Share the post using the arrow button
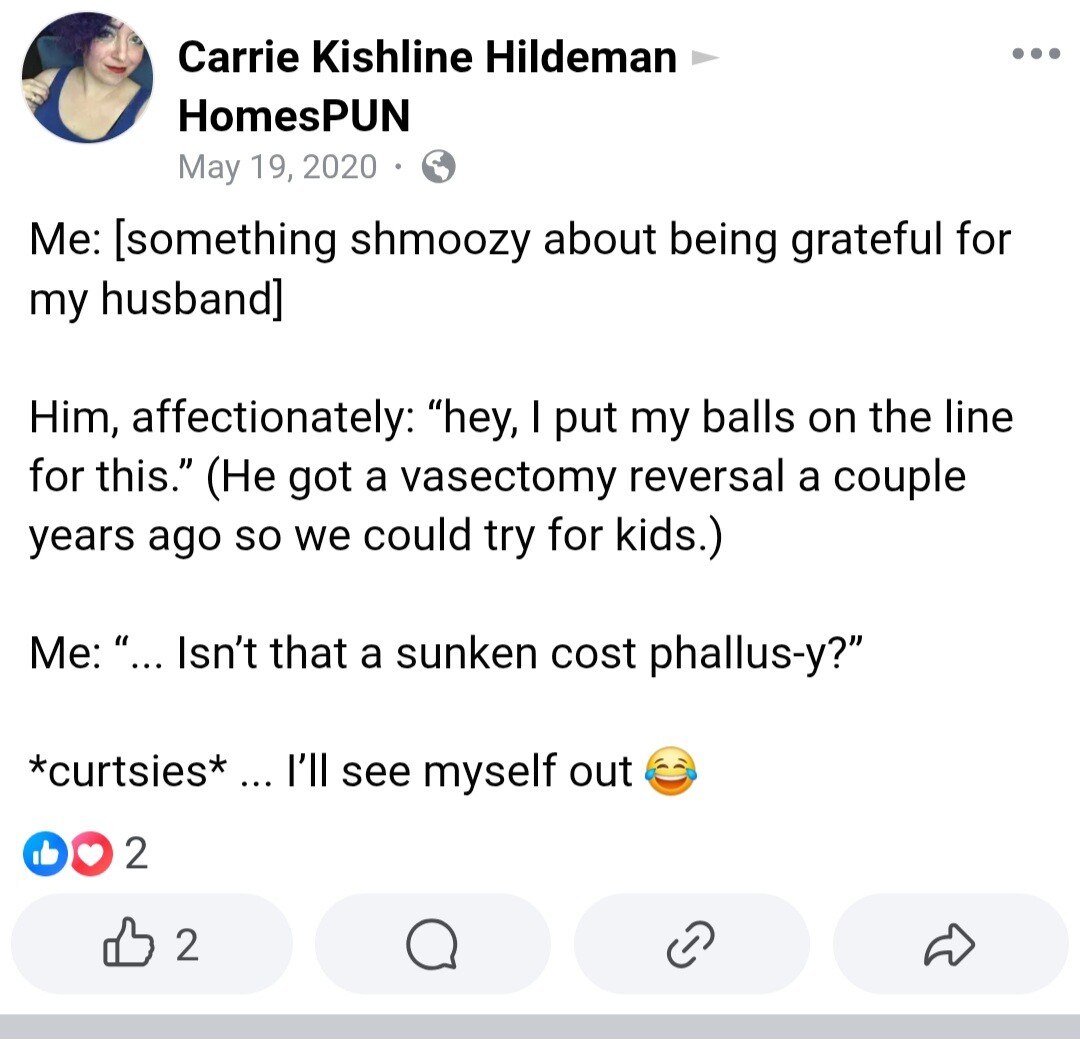1080x1039 pixels. 951,943
